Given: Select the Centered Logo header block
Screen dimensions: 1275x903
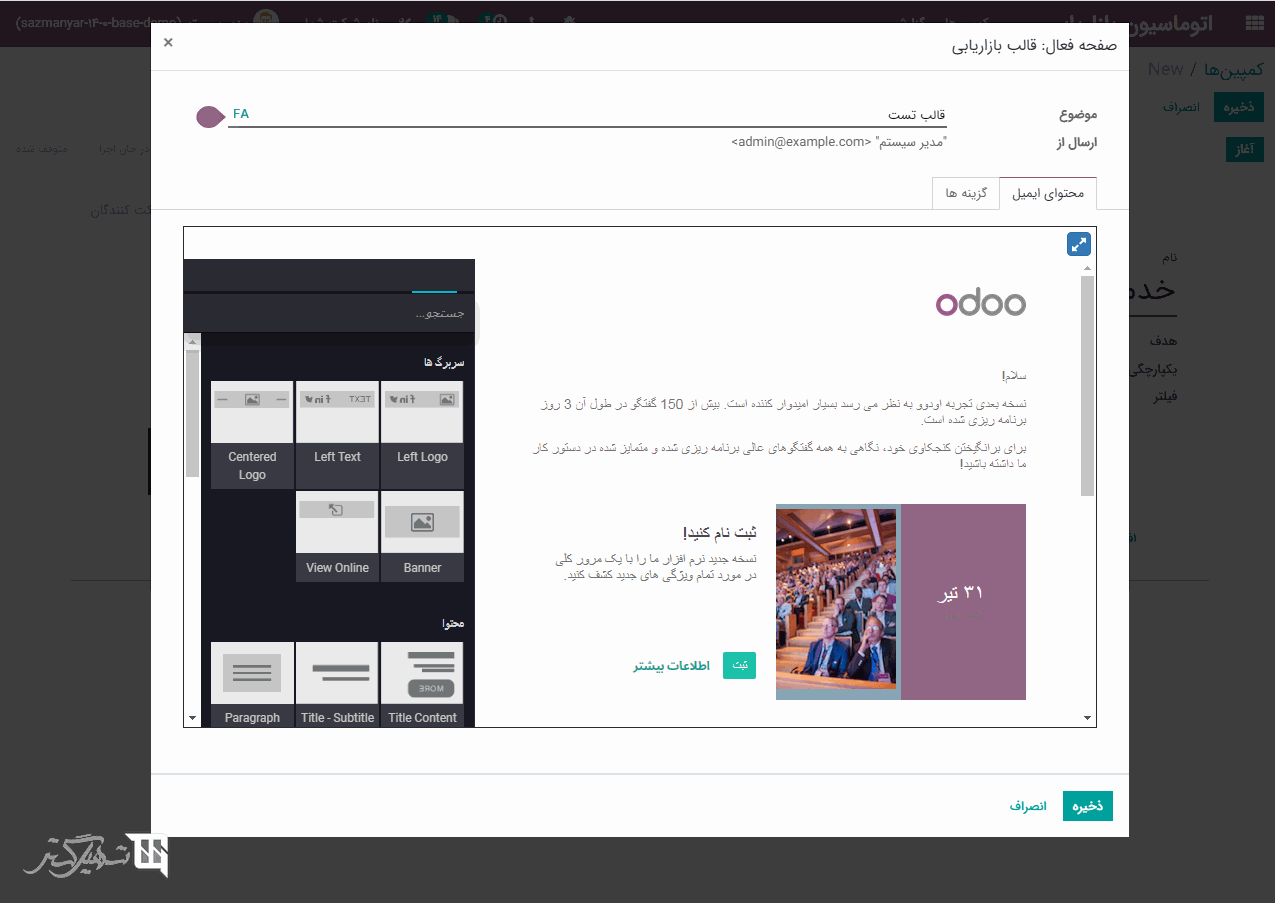Looking at the screenshot, I should click(252, 434).
